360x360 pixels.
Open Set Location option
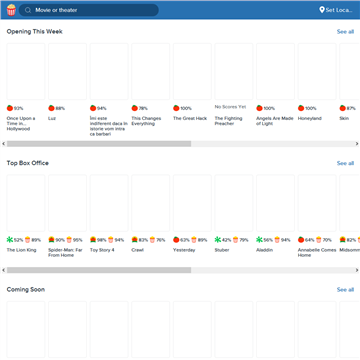pyautogui.click(x=336, y=10)
